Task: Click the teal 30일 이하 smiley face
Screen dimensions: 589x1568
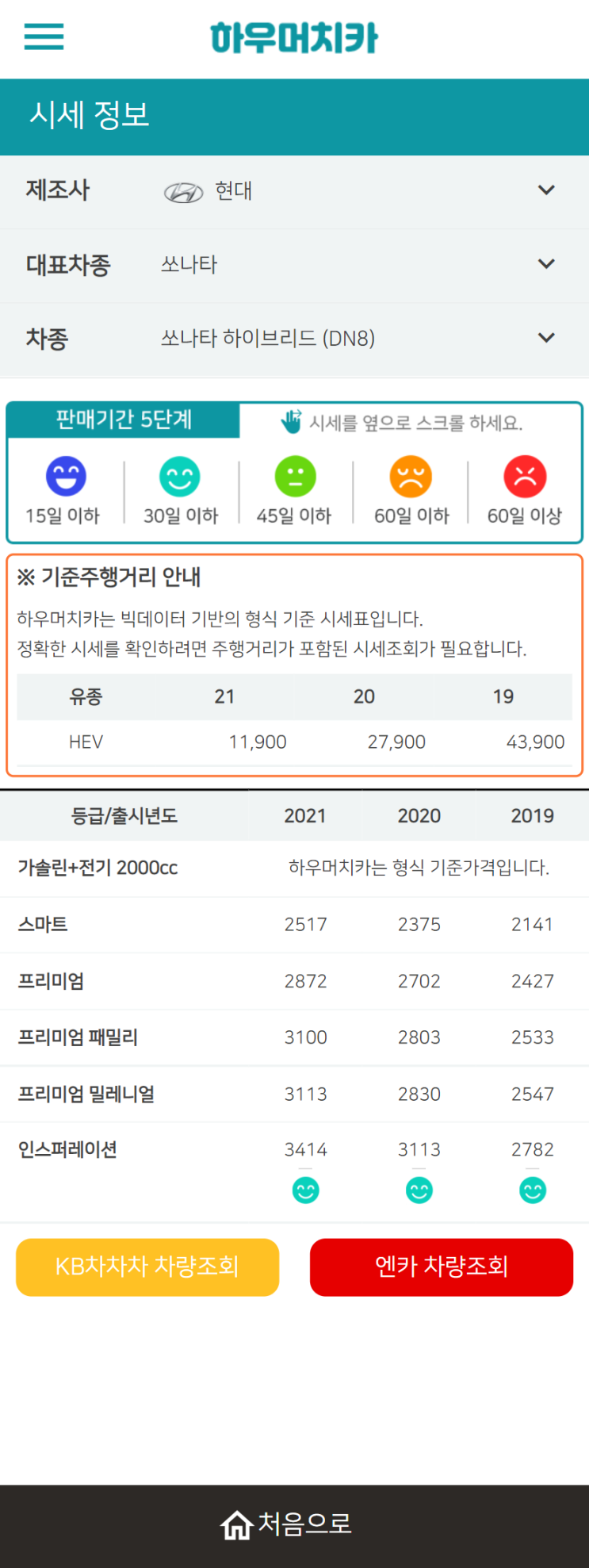Action: point(180,477)
